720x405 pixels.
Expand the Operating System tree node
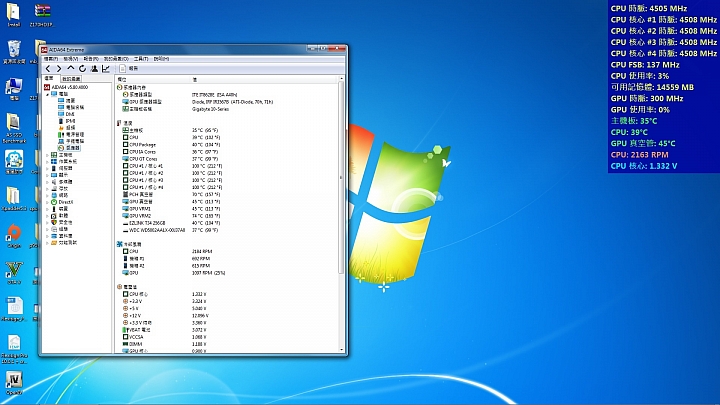pyautogui.click(x=47, y=162)
